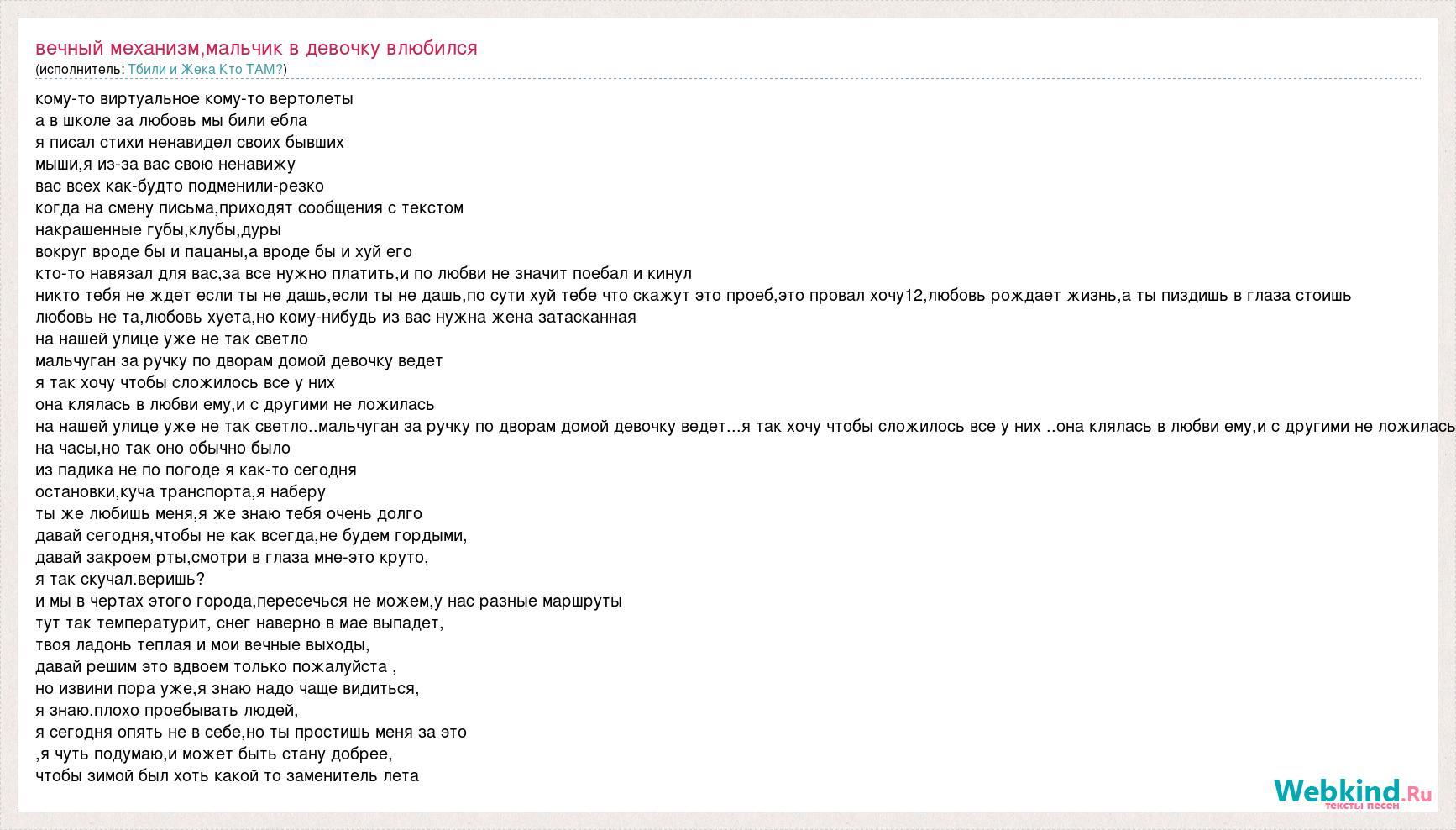Click line 'я так хочу чтобы сложилось все у них'

click(x=186, y=382)
